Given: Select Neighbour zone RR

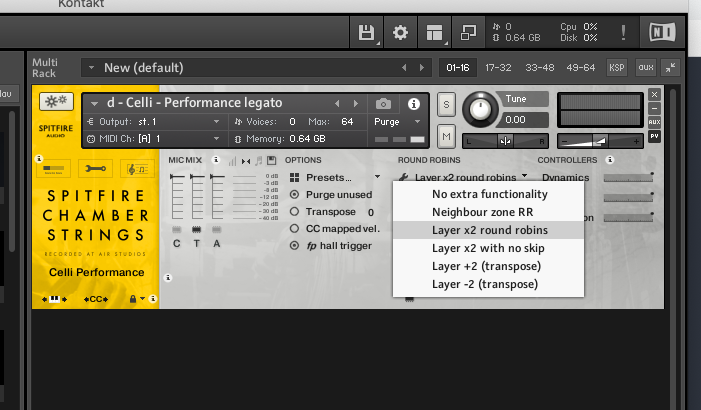Looking at the screenshot, I should (489, 212).
